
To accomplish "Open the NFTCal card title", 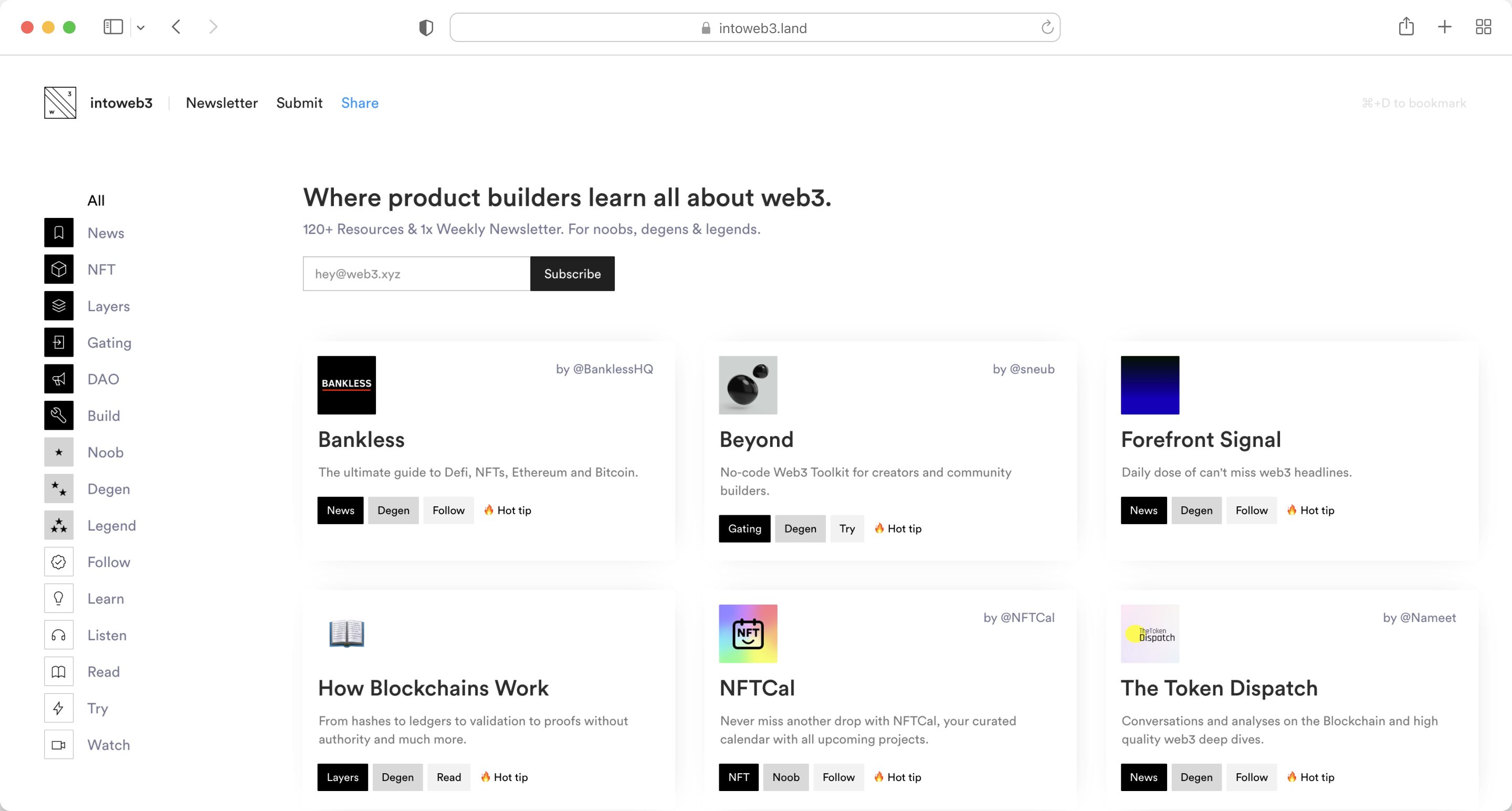I will point(757,688).
